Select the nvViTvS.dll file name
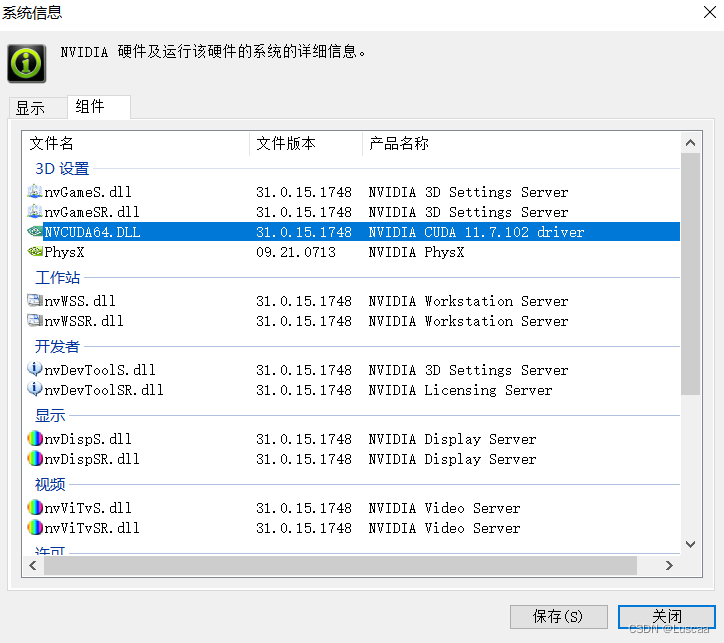Screen dimensions: 724x643 click(88, 508)
